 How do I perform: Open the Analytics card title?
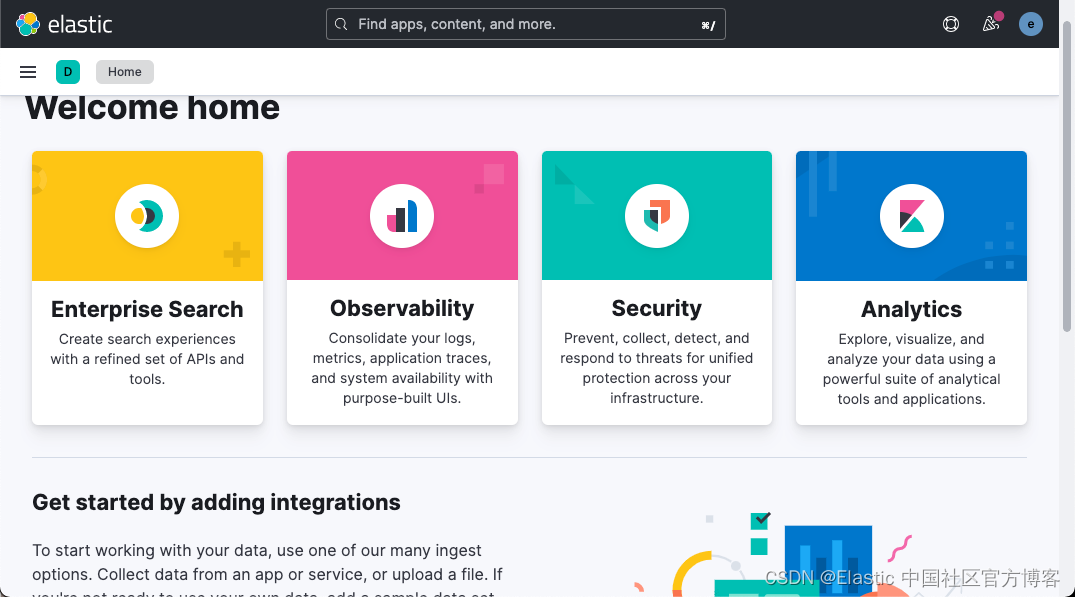click(x=911, y=309)
